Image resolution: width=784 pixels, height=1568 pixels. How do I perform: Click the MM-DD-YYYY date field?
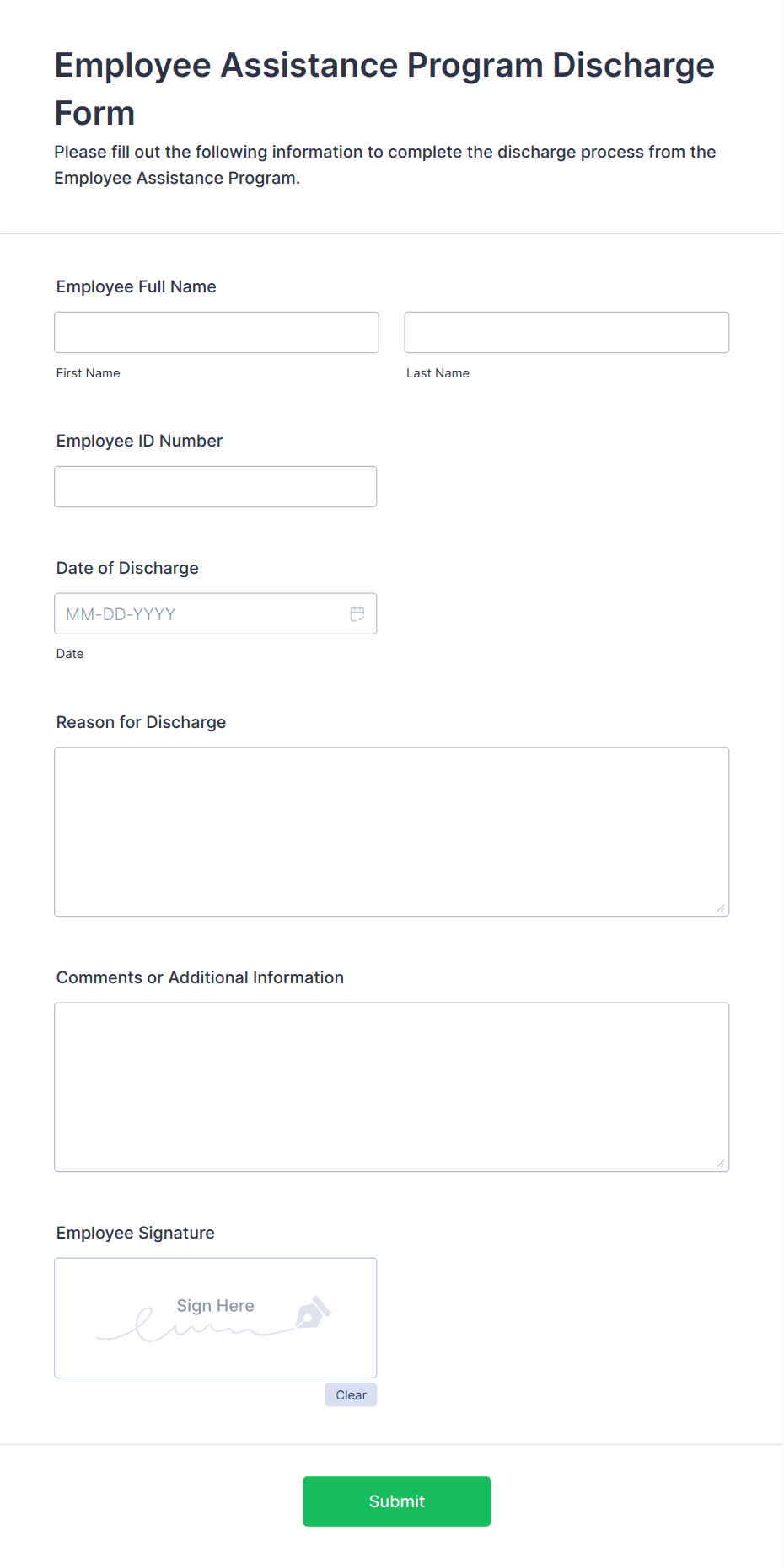216,614
